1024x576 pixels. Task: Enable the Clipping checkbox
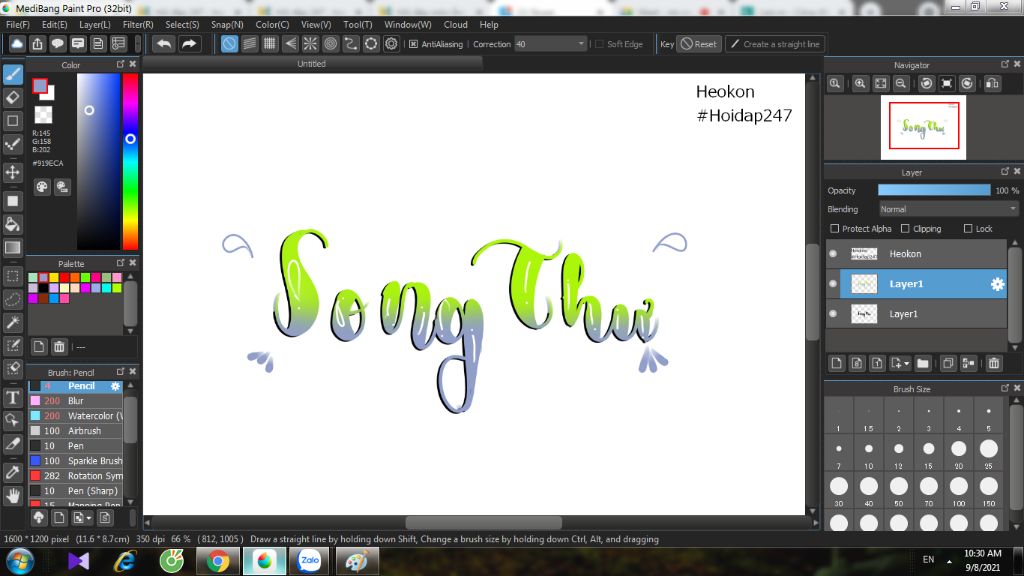coord(905,229)
